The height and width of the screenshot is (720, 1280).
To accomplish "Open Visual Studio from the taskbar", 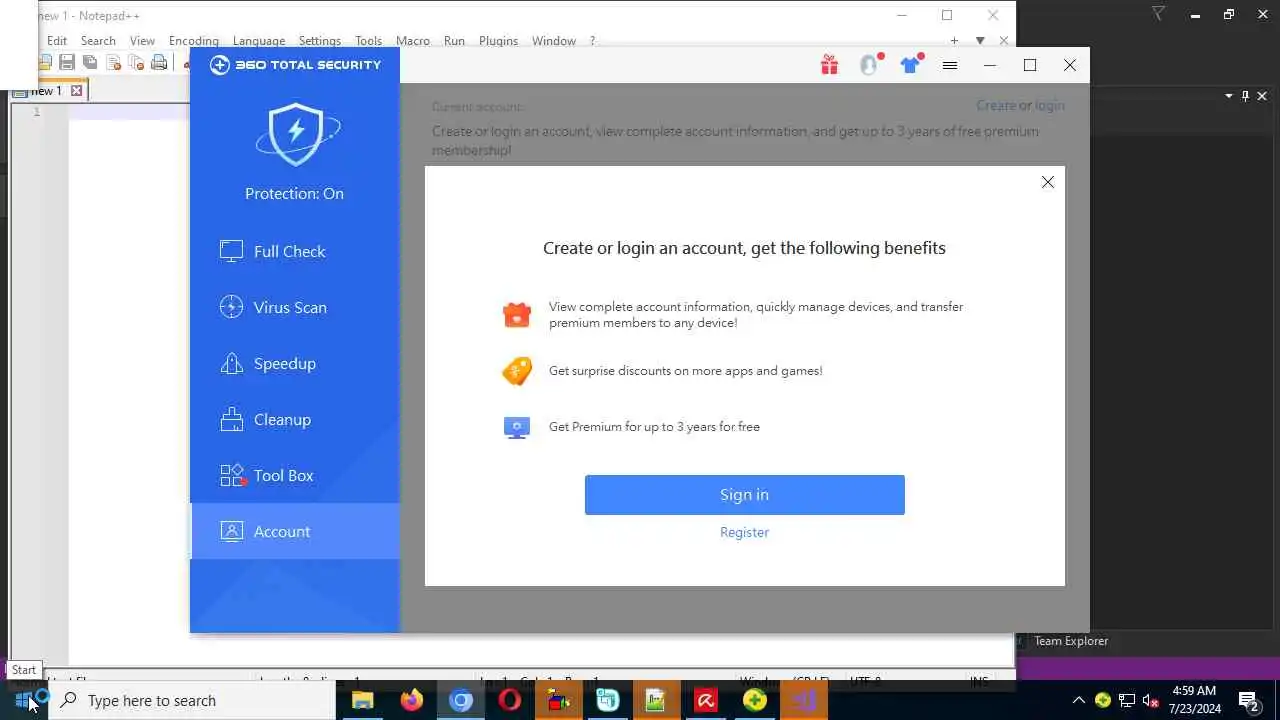I will [x=804, y=700].
